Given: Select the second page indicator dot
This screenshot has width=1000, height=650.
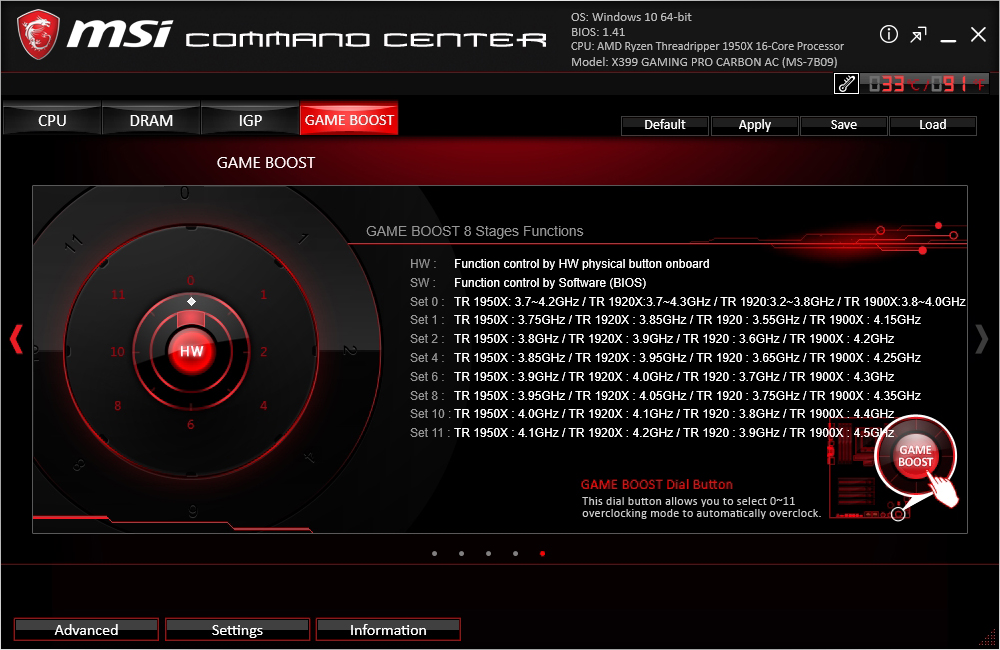Looking at the screenshot, I should (x=461, y=554).
